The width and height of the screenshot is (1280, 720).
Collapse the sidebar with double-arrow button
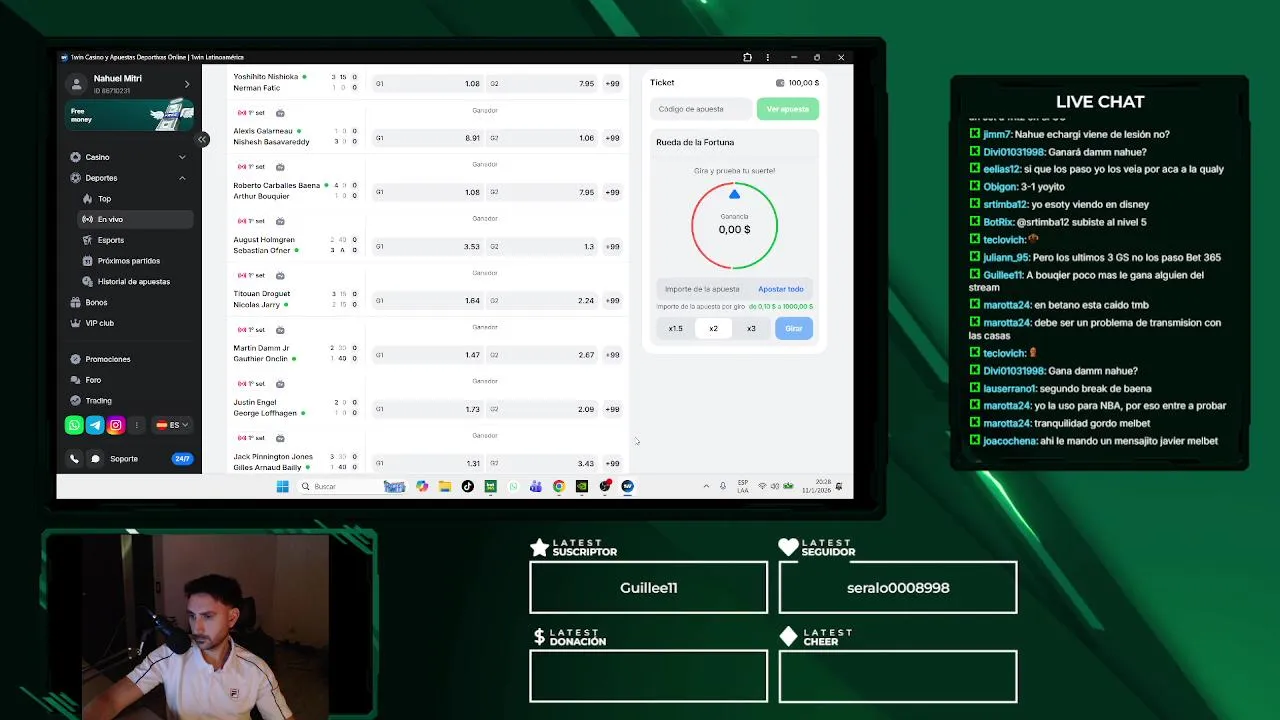click(201, 139)
